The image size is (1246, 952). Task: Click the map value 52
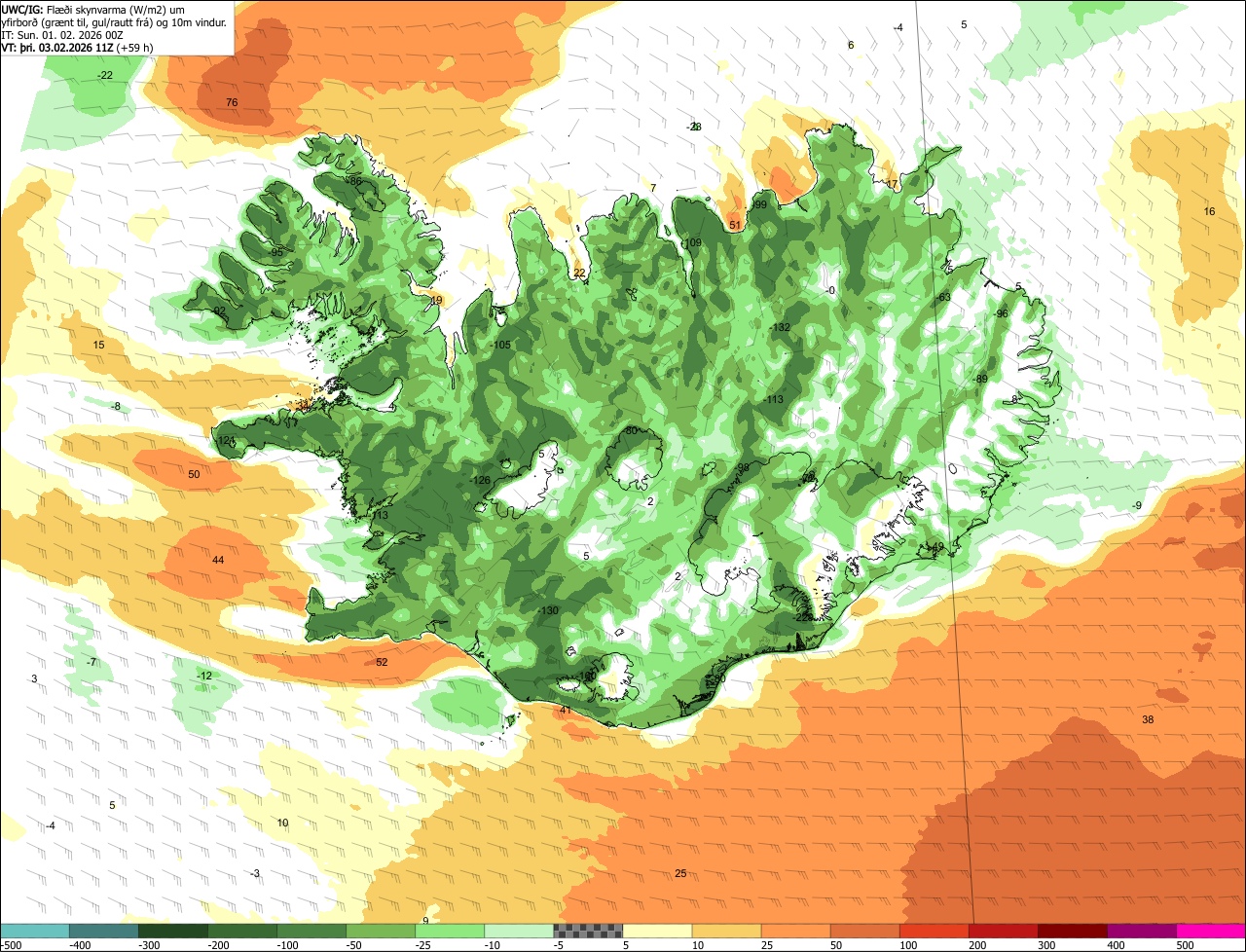pos(382,662)
